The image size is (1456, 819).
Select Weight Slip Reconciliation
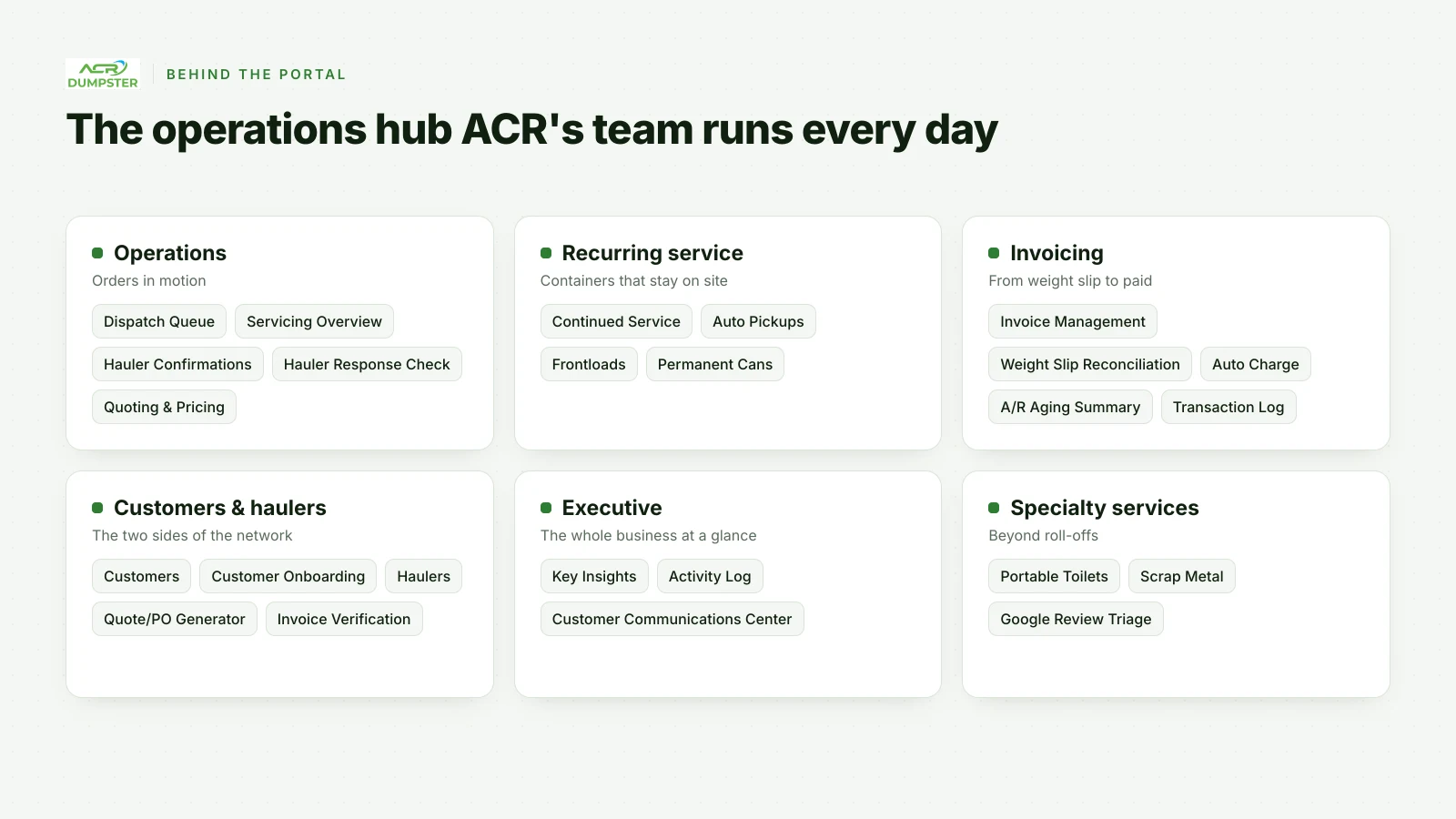tap(1090, 364)
